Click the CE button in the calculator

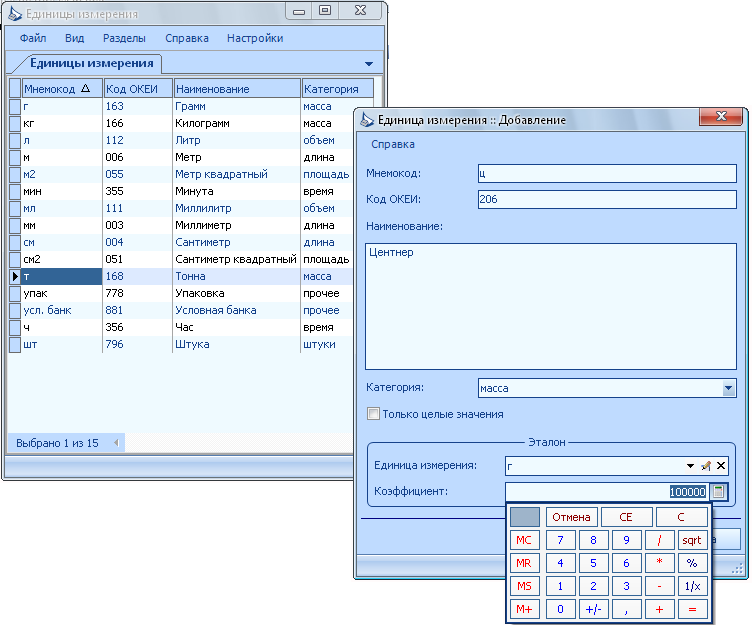click(x=626, y=517)
